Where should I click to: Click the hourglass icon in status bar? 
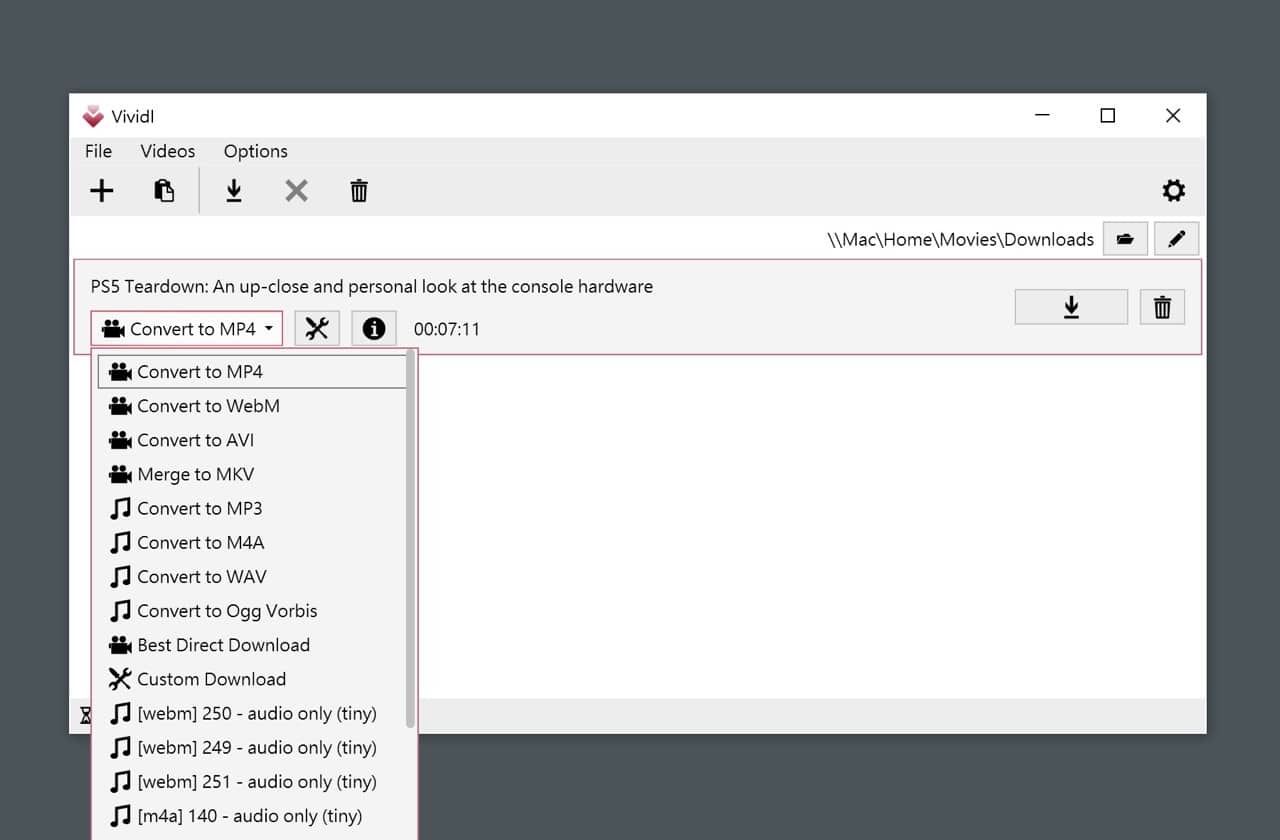tap(85, 715)
